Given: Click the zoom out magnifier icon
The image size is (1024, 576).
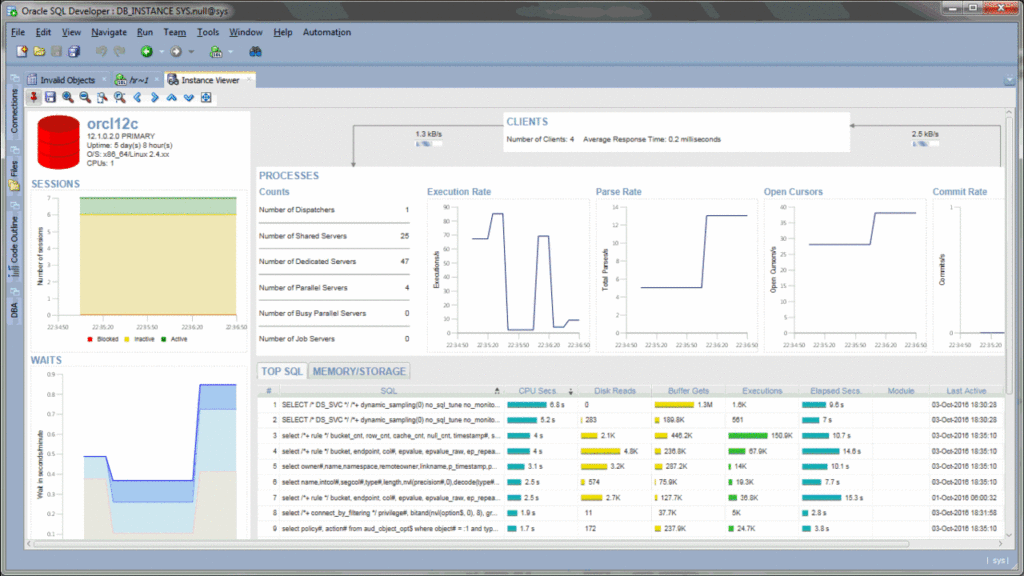Looking at the screenshot, I should (85, 97).
